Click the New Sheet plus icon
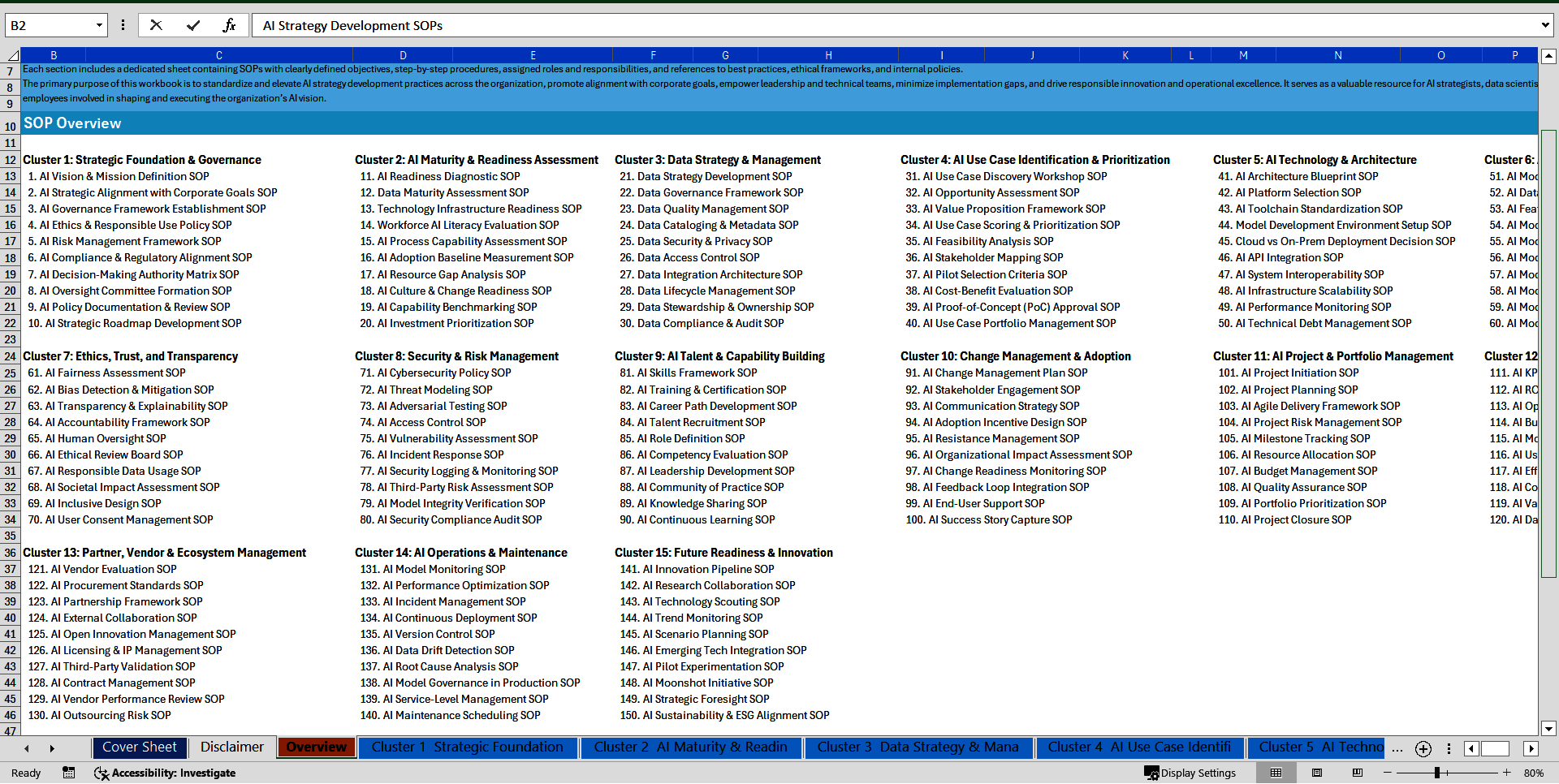The height and width of the screenshot is (784, 1559). pyautogui.click(x=1423, y=748)
